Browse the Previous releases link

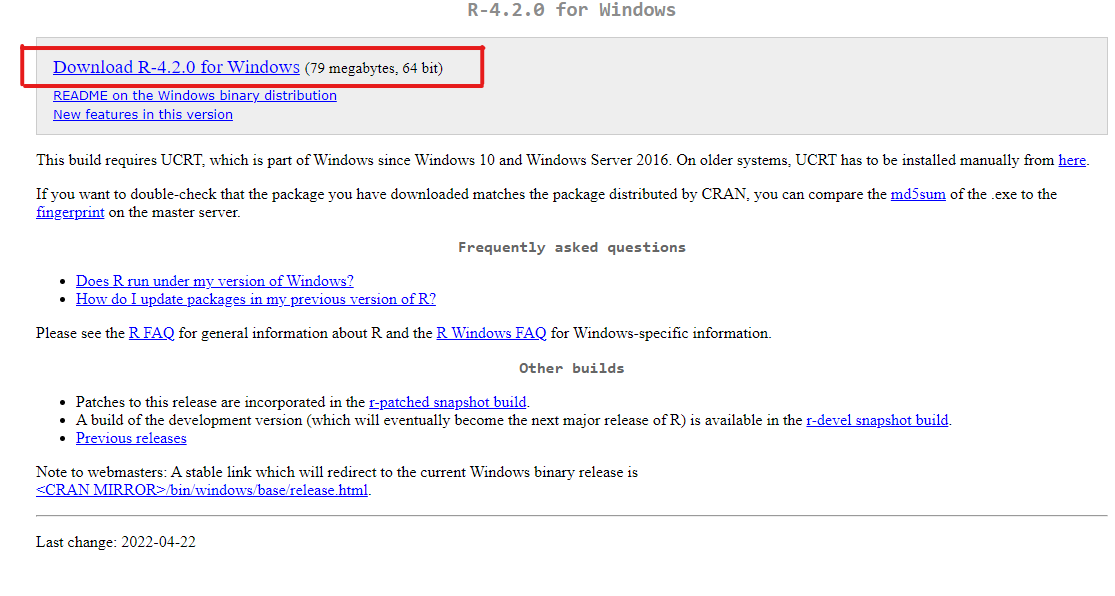[x=131, y=438]
